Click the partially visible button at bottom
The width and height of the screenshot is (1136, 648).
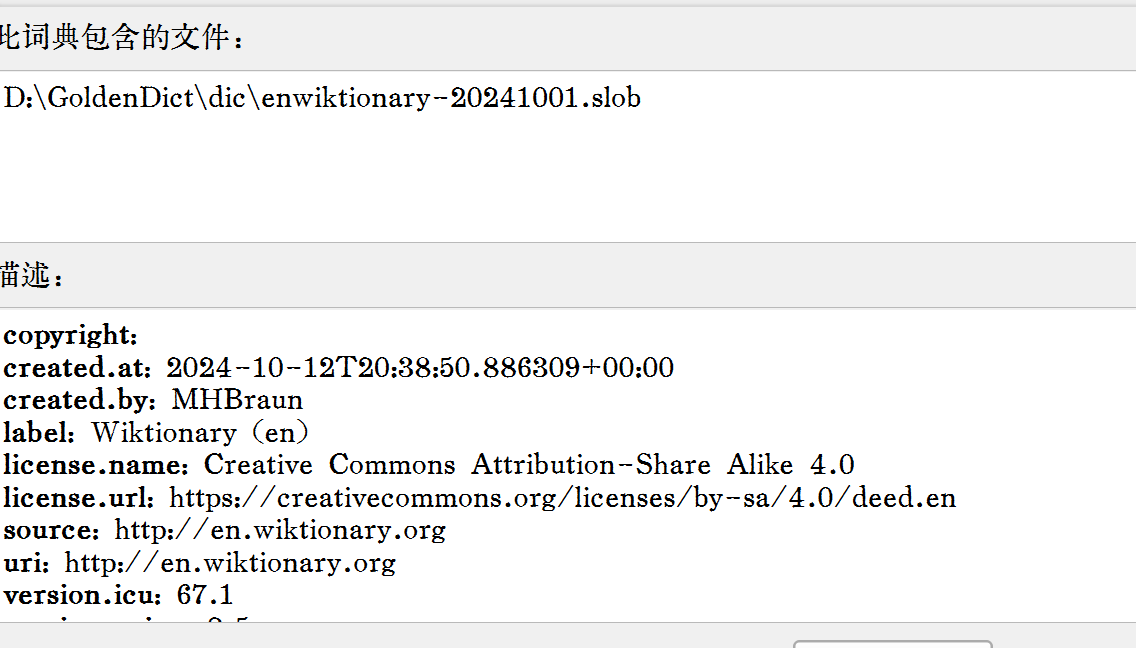(x=893, y=644)
